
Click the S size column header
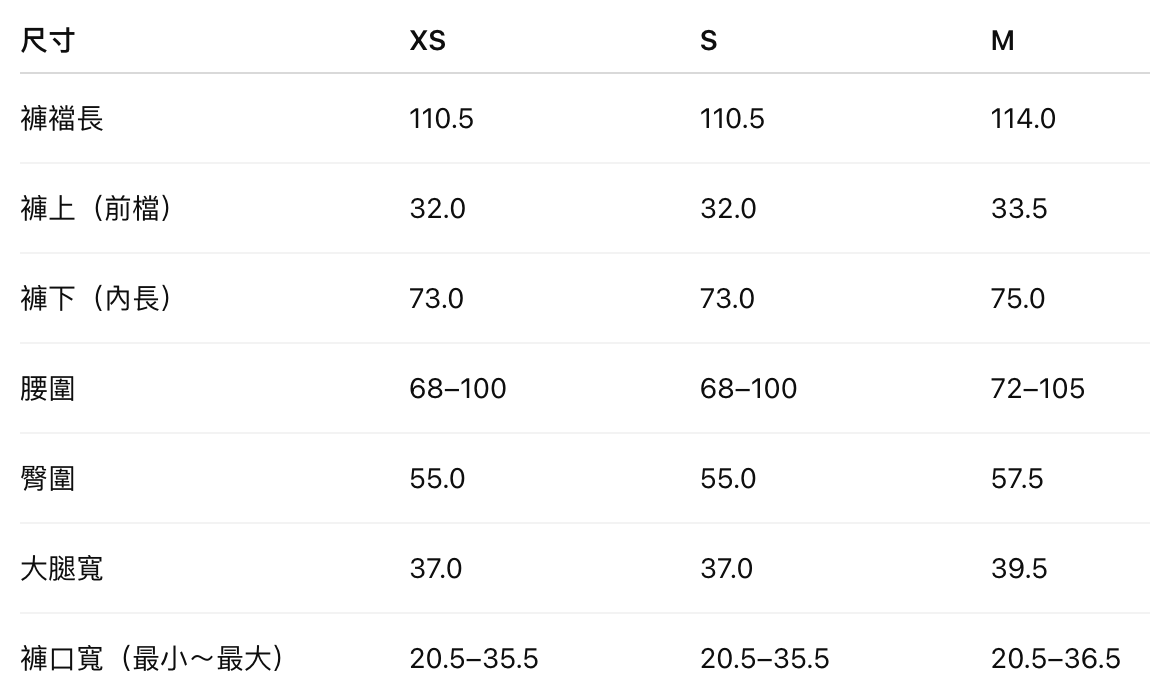click(x=708, y=41)
